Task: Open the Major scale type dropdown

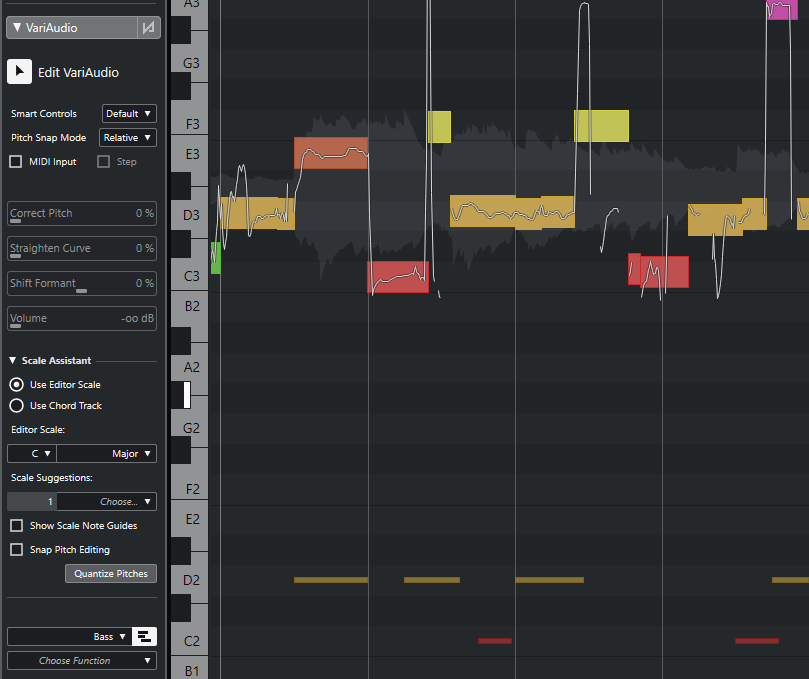Action: (106, 454)
